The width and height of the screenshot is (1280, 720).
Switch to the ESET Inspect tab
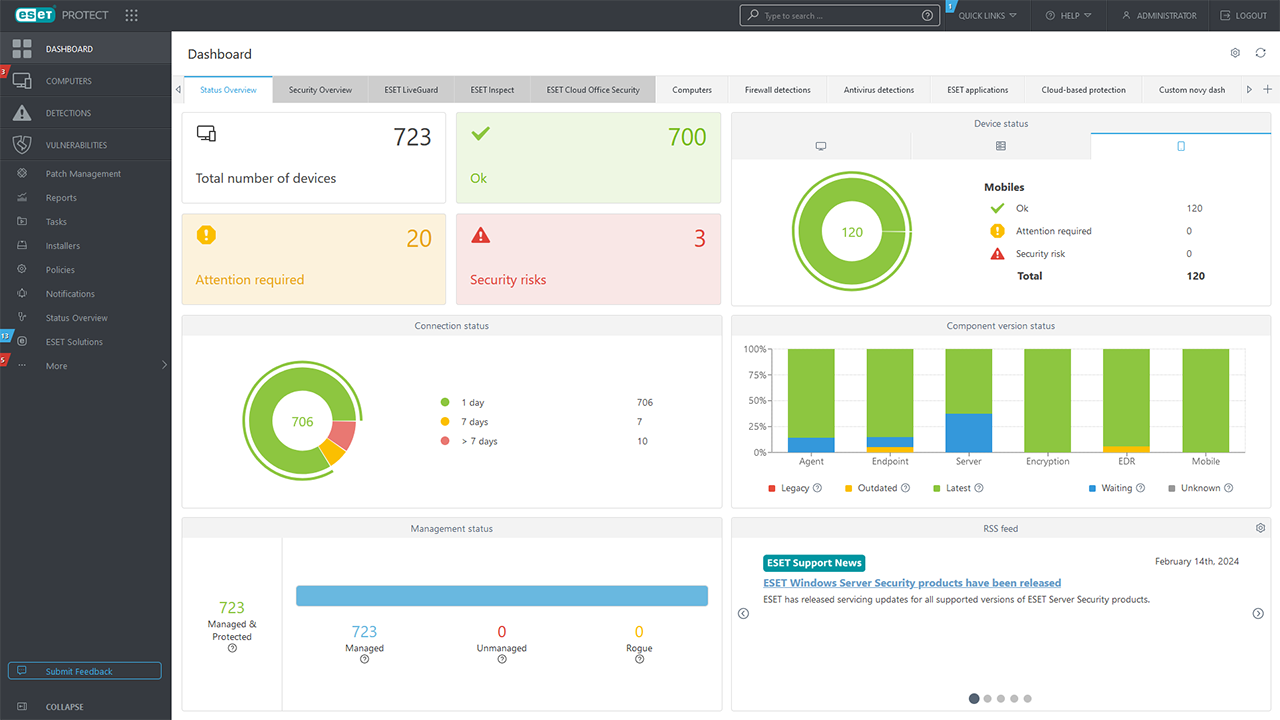point(491,89)
